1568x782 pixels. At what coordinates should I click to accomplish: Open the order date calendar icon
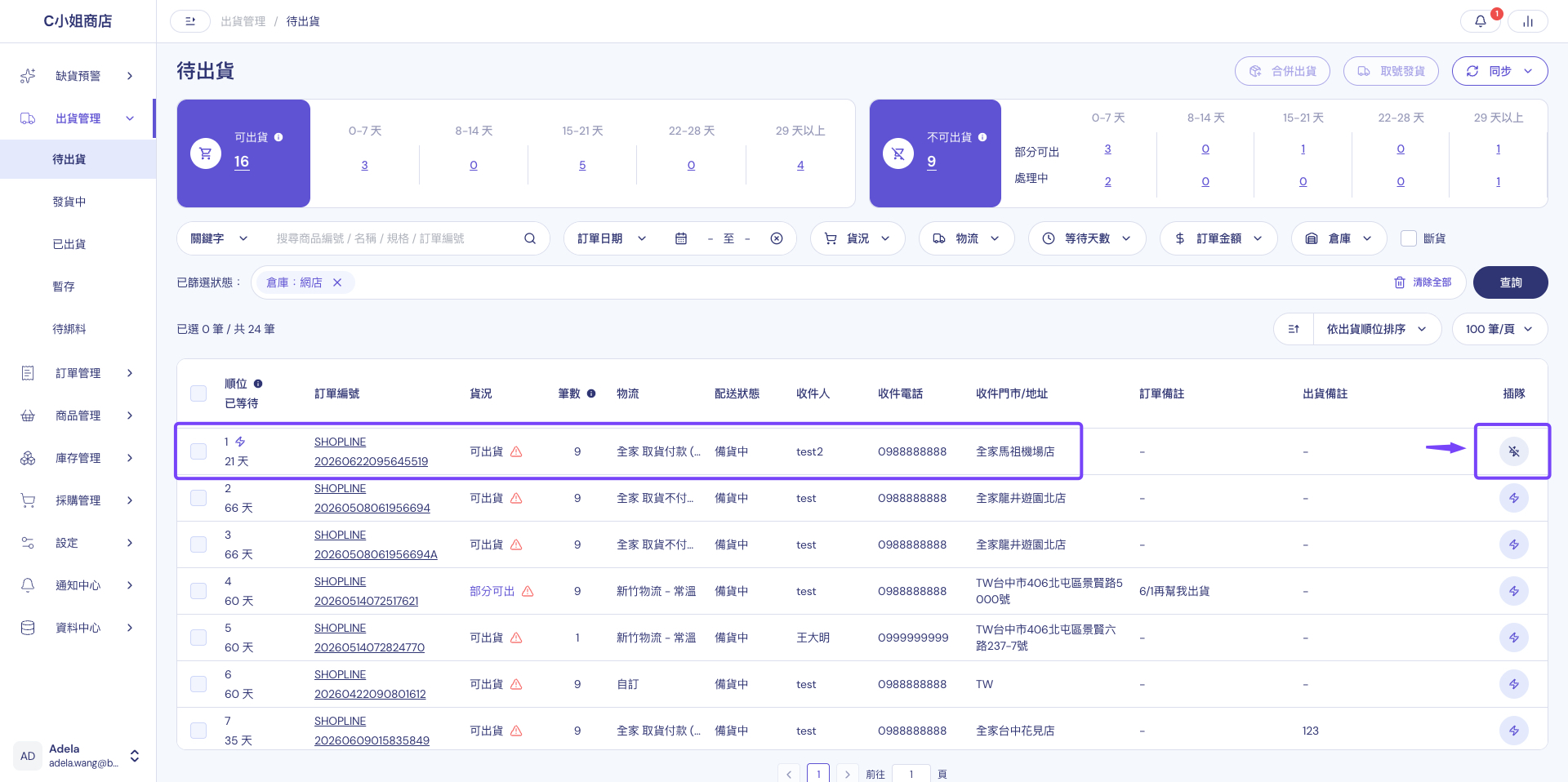coord(681,238)
